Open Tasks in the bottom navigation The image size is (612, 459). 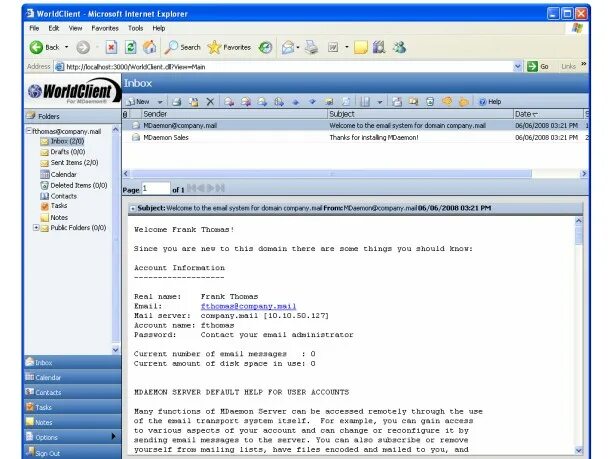73,407
